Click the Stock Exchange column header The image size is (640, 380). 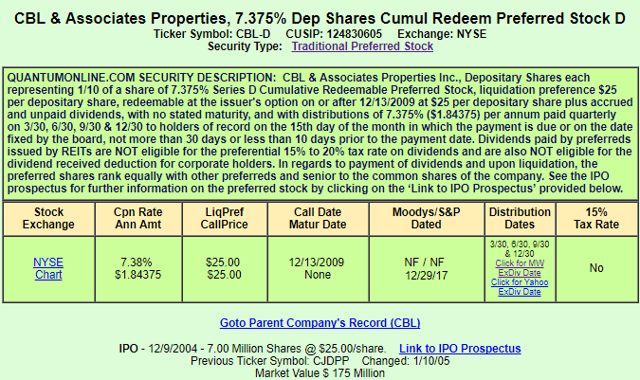49,218
